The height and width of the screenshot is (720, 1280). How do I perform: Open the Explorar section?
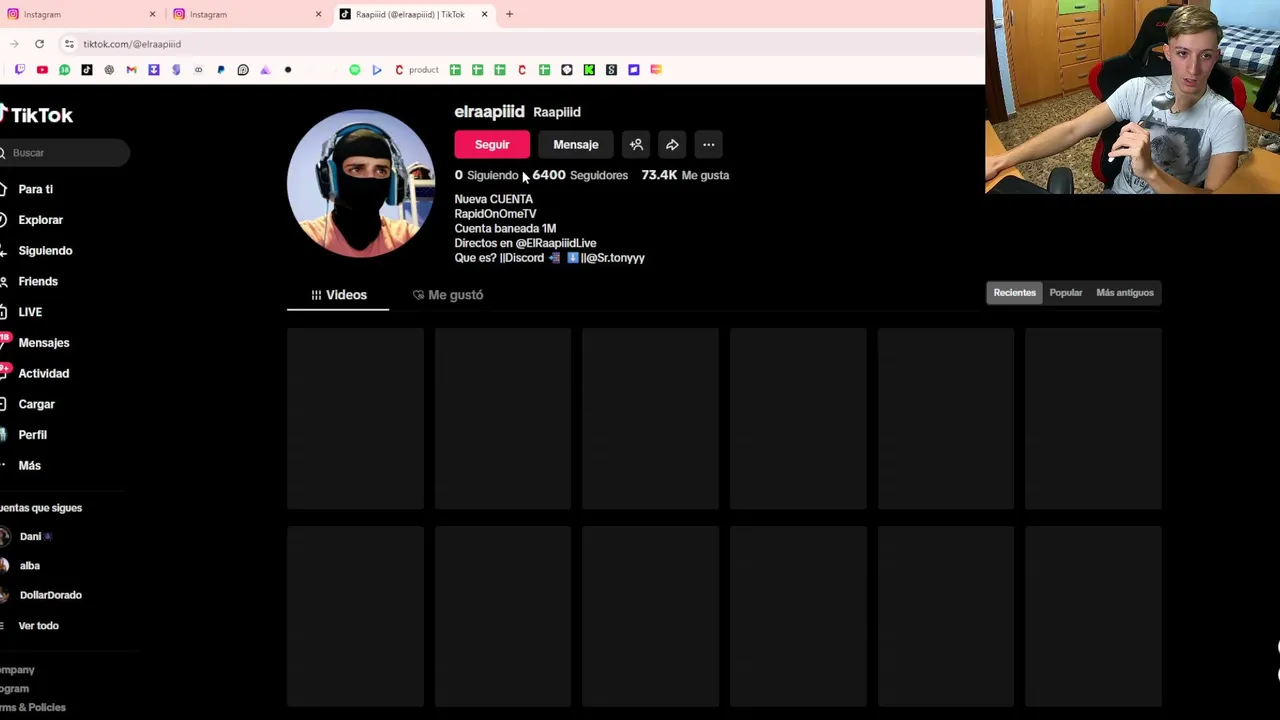pyautogui.click(x=40, y=220)
